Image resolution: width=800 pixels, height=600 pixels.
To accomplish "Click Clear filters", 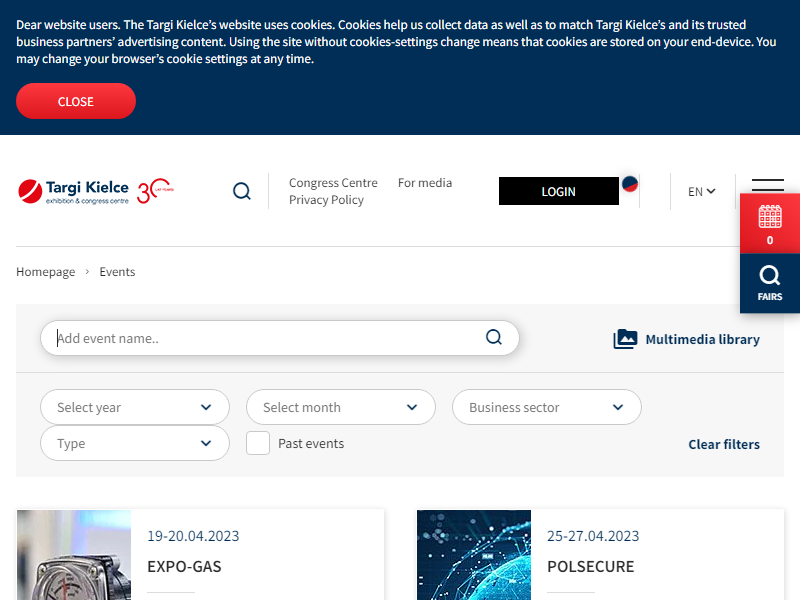I will click(724, 444).
